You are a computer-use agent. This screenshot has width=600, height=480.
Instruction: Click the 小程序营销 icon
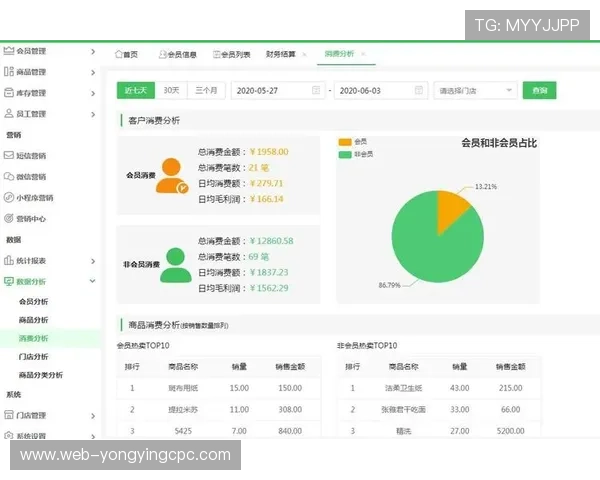pos(9,198)
